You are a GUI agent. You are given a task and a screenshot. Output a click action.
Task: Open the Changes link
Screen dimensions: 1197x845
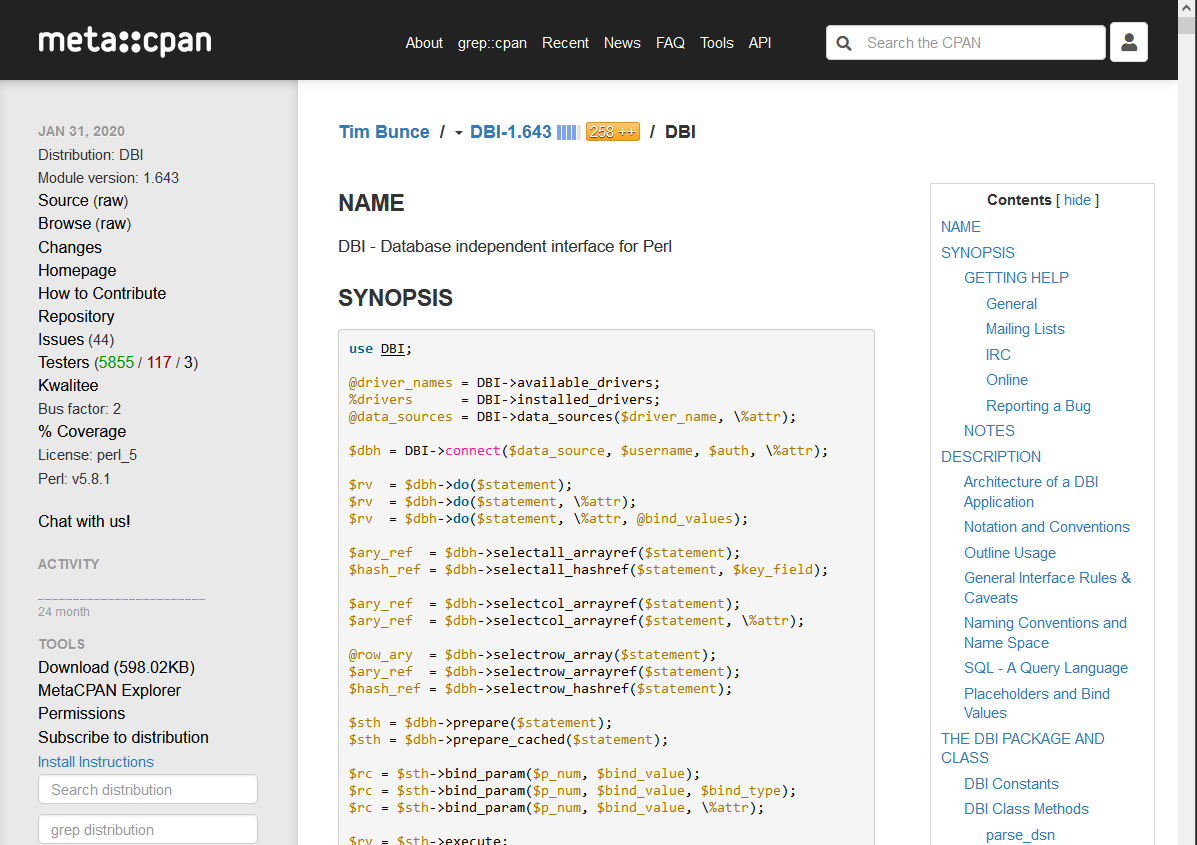(x=69, y=247)
